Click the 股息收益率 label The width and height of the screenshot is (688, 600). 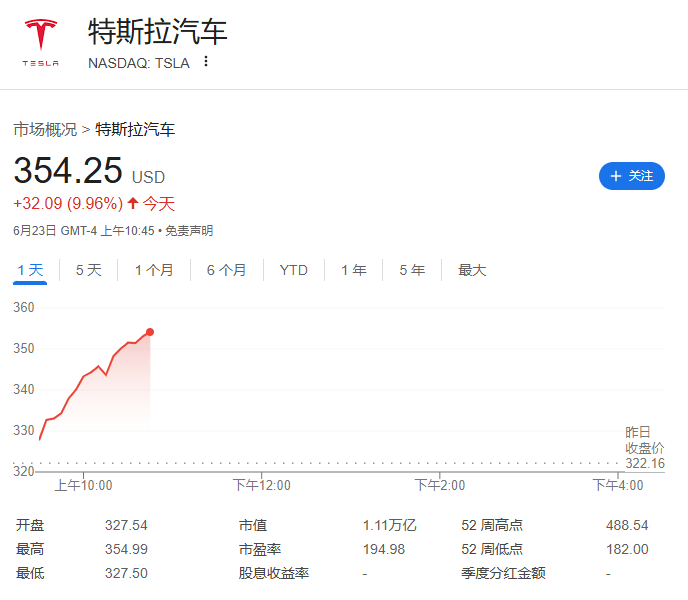[x=274, y=573]
